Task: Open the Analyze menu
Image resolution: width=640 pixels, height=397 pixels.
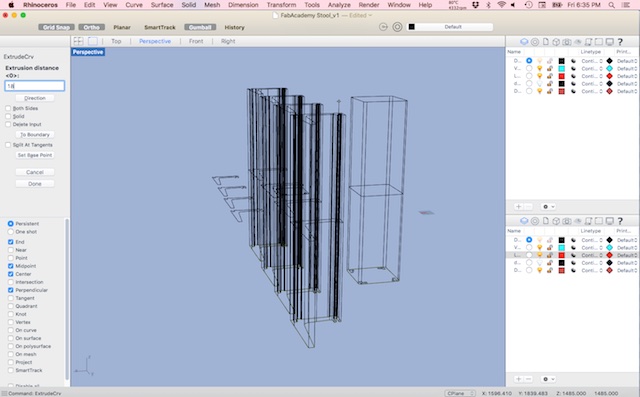Action: tap(339, 5)
